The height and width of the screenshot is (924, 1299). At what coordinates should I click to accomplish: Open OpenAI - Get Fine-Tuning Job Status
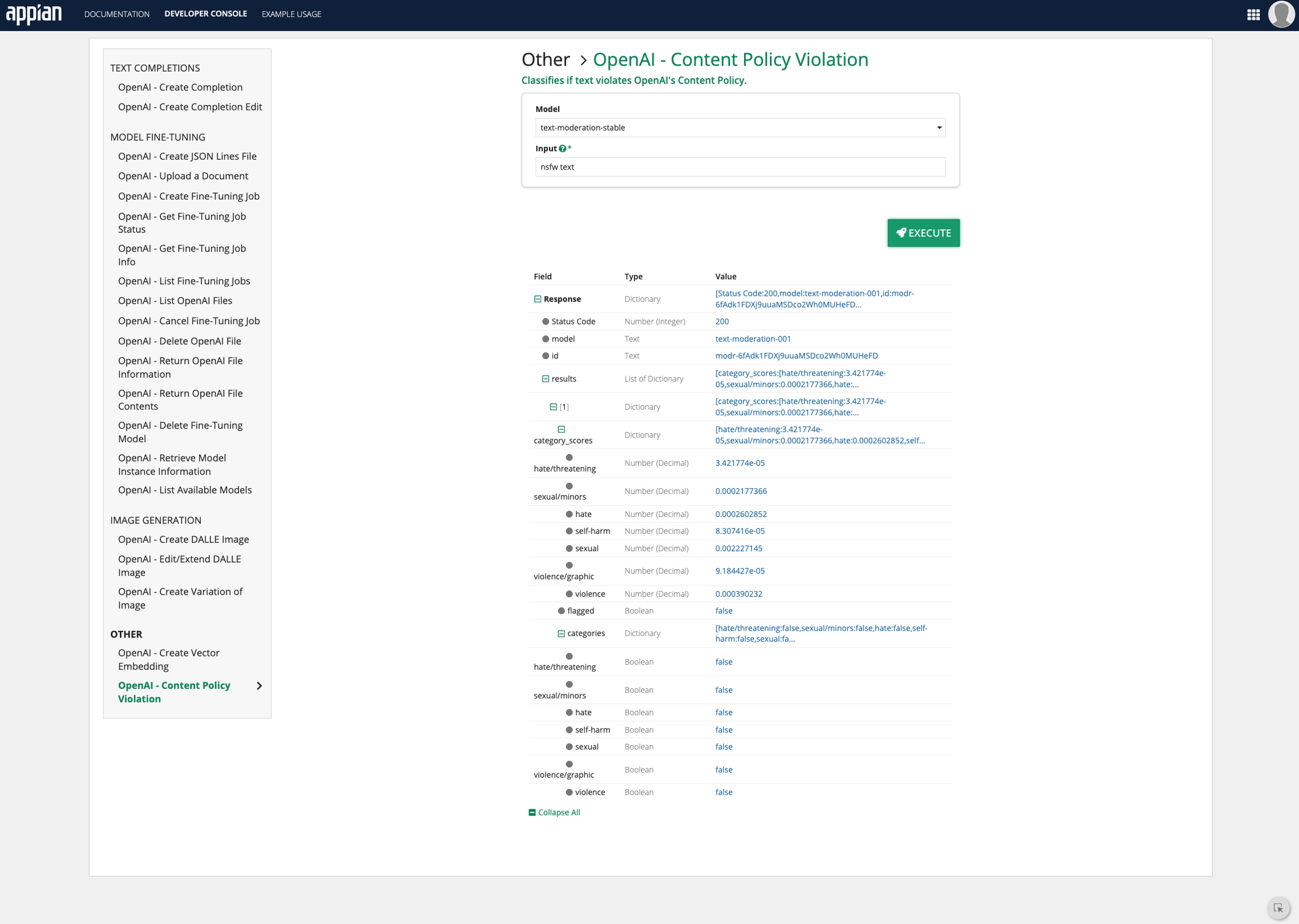click(x=182, y=223)
